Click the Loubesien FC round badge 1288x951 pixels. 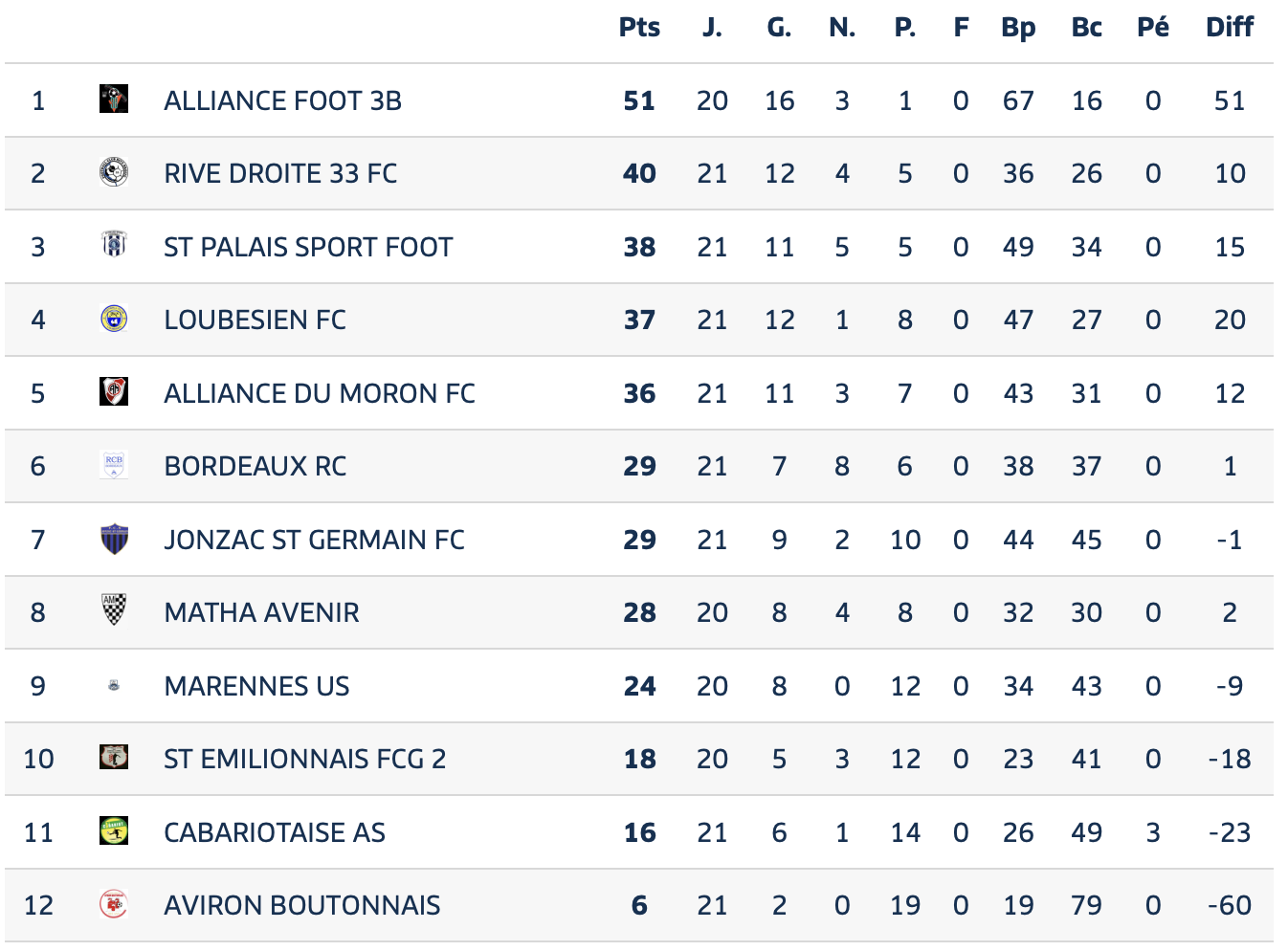click(114, 319)
